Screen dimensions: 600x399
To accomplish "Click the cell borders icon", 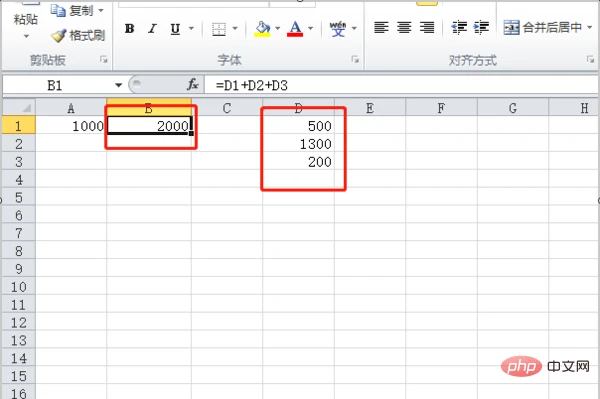I will tap(219, 29).
